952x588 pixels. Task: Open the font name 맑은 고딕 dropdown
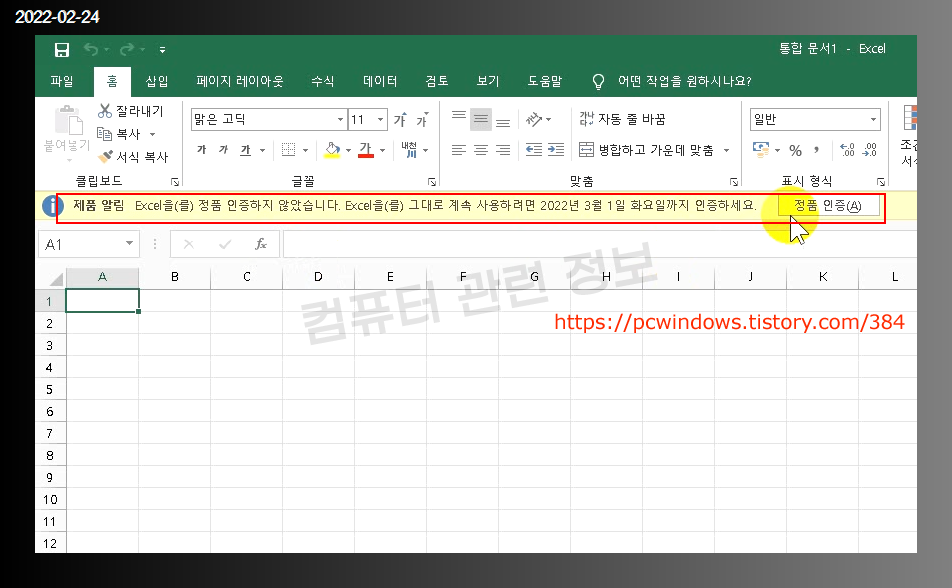340,120
